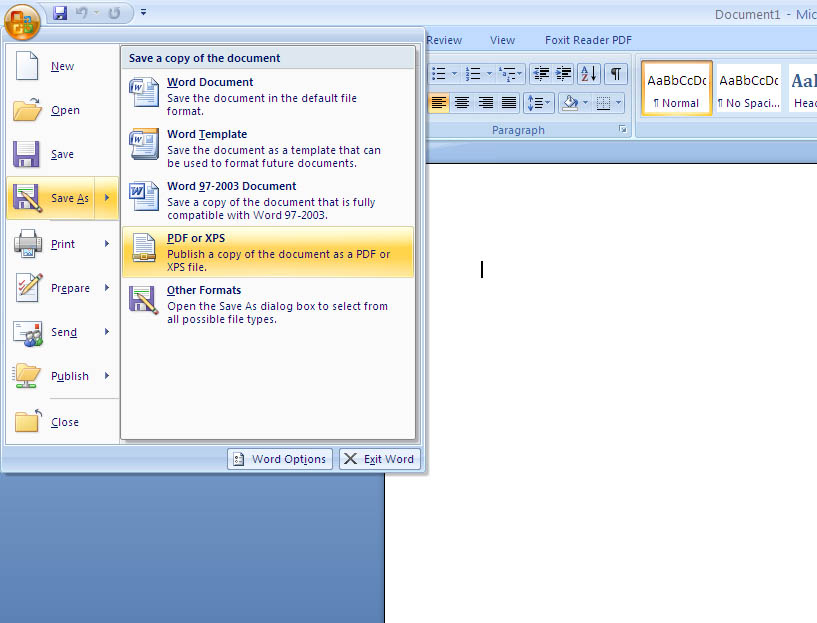Expand the Publish submenu arrow
The height and width of the screenshot is (623, 817).
pyautogui.click(x=107, y=376)
